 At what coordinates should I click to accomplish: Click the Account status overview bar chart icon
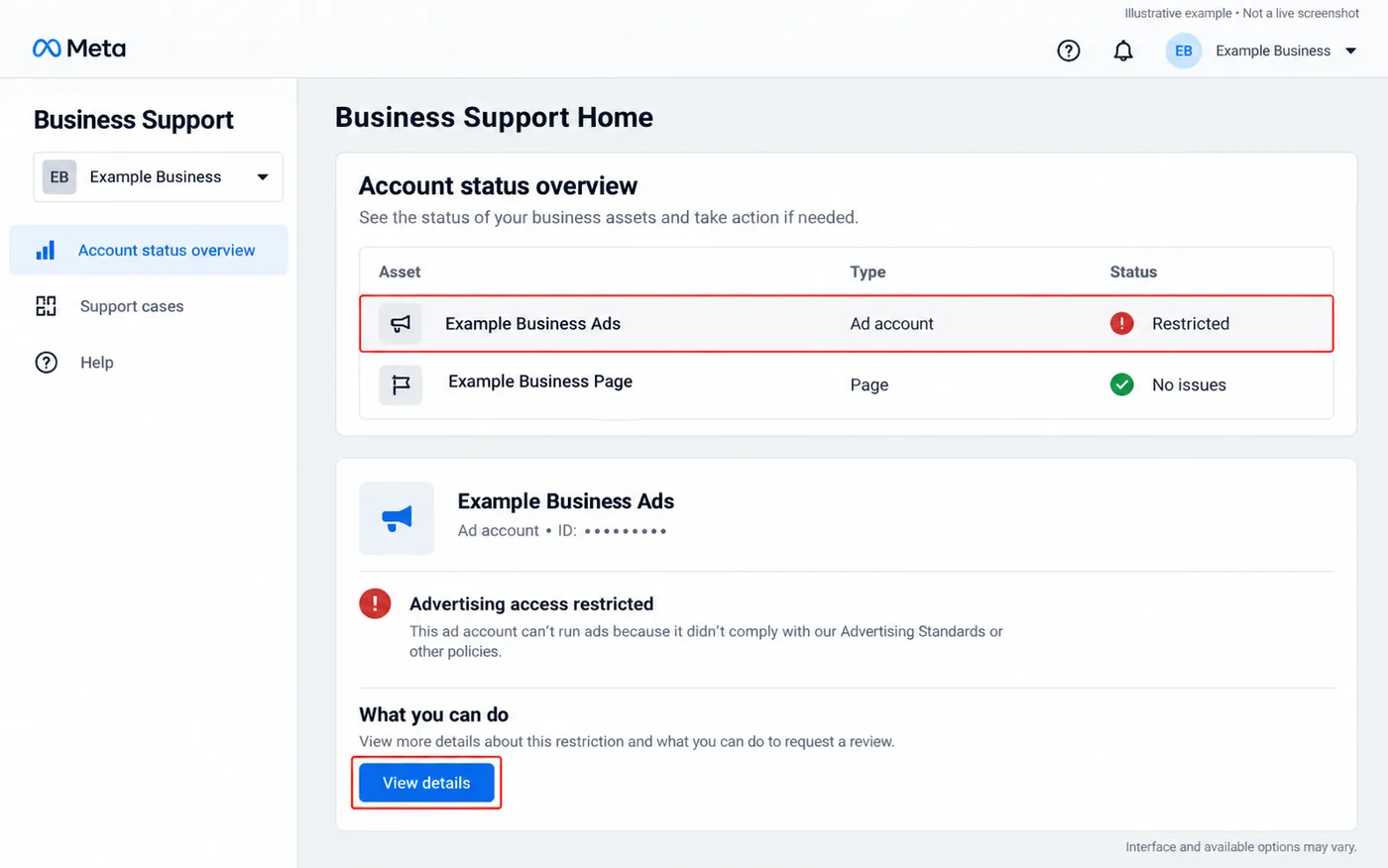tap(46, 250)
